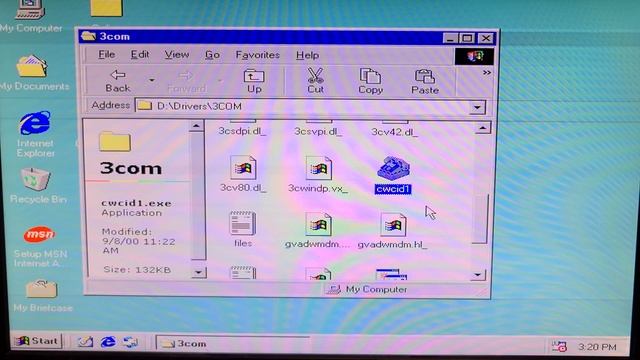Viewport: 640px width, 360px height.
Task: Expand the Address bar dropdown
Action: (477, 107)
